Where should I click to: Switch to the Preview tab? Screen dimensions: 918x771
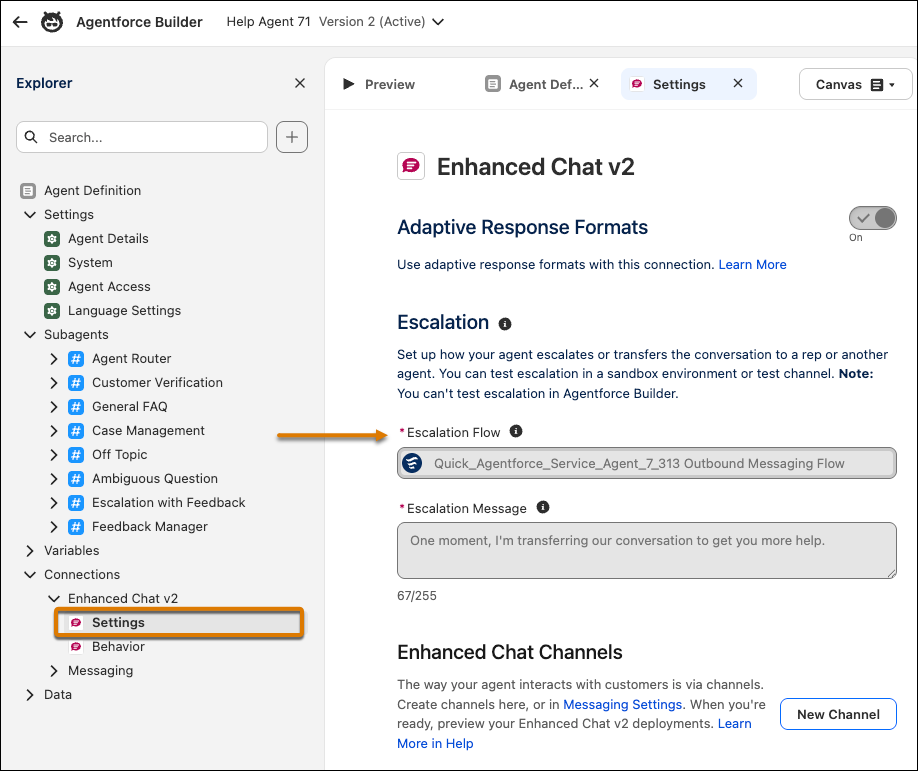379,84
